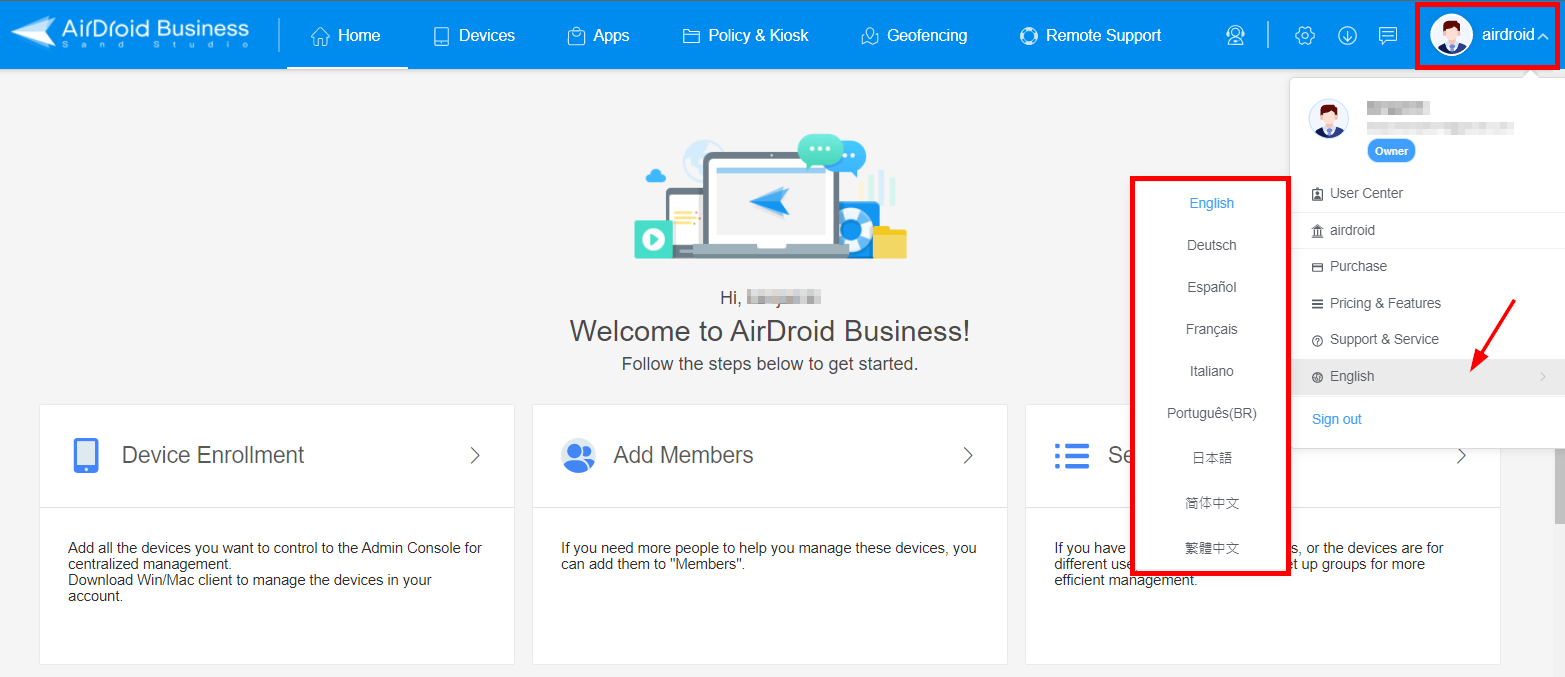Image resolution: width=1565 pixels, height=677 pixels.
Task: Click the Owner badge
Action: pos(1391,151)
